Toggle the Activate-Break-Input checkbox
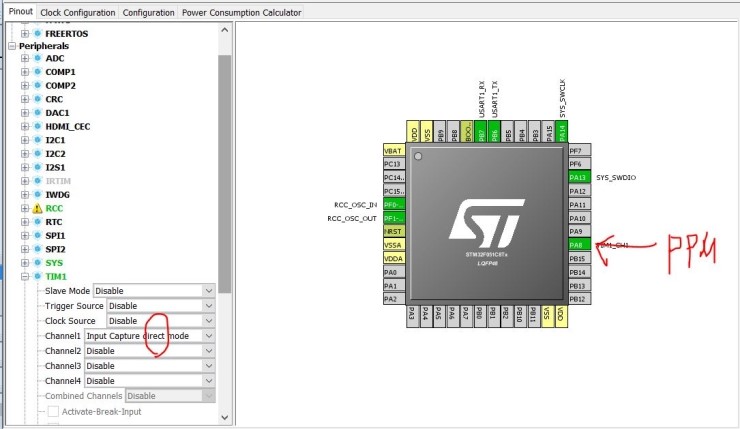 pos(53,412)
